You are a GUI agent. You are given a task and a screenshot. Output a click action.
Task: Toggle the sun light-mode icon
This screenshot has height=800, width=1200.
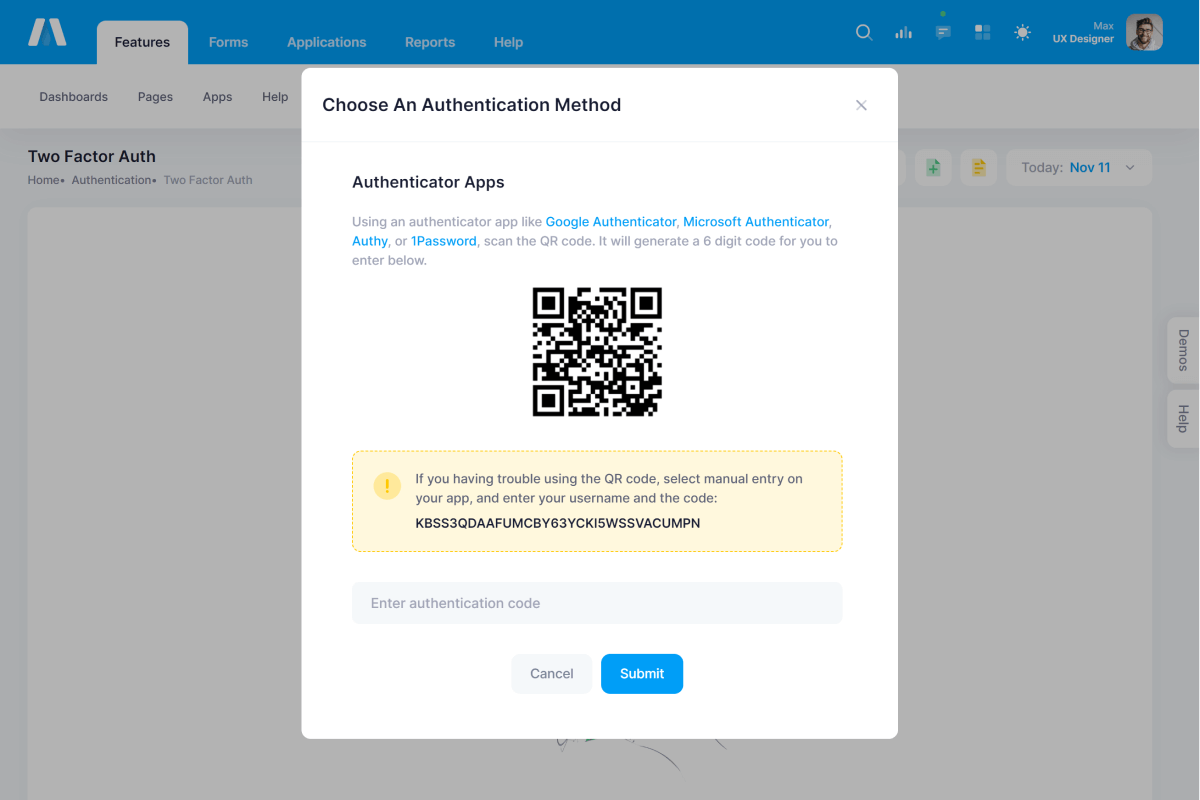click(1022, 32)
